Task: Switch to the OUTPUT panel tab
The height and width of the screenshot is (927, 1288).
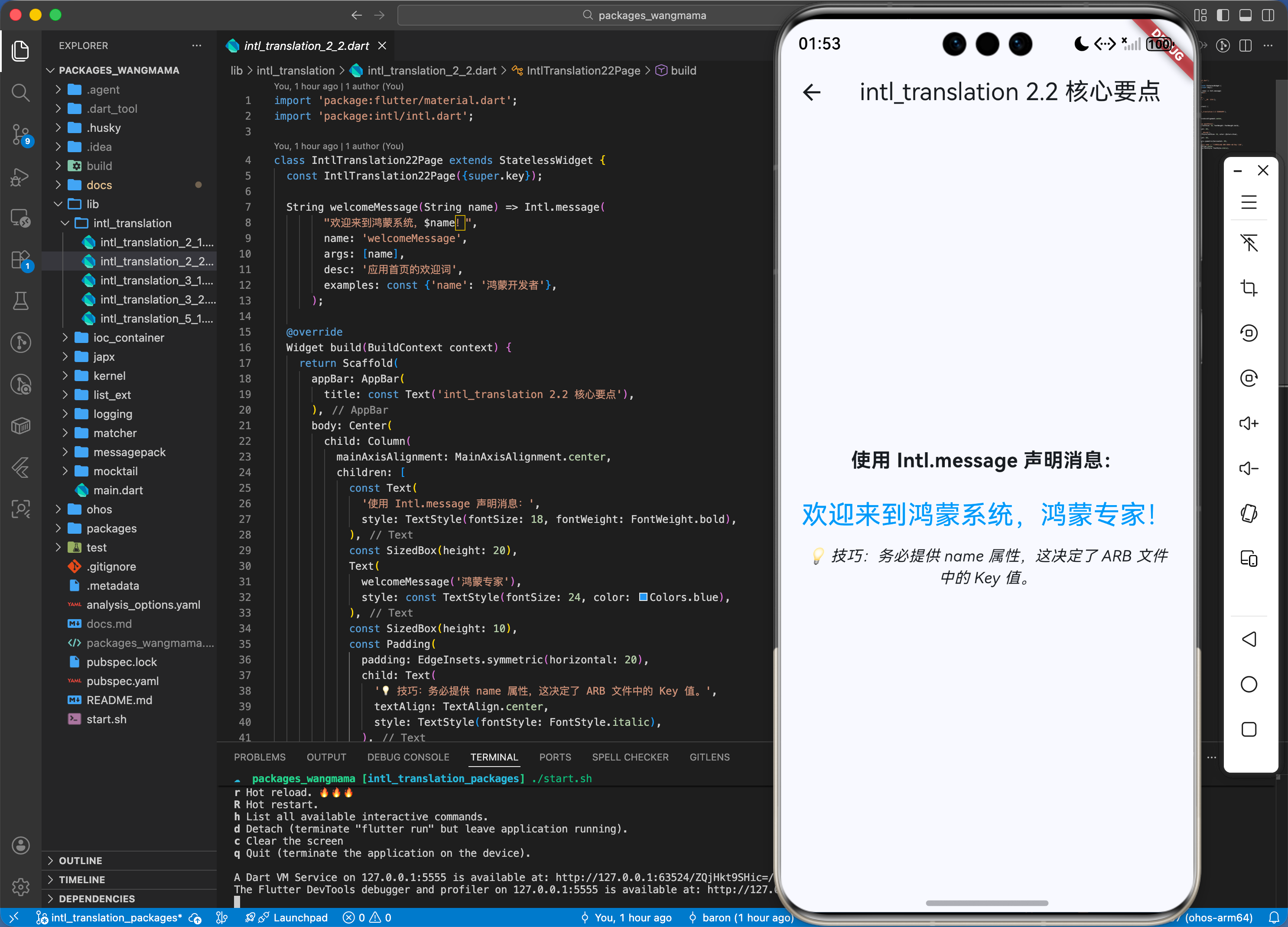Action: click(326, 757)
